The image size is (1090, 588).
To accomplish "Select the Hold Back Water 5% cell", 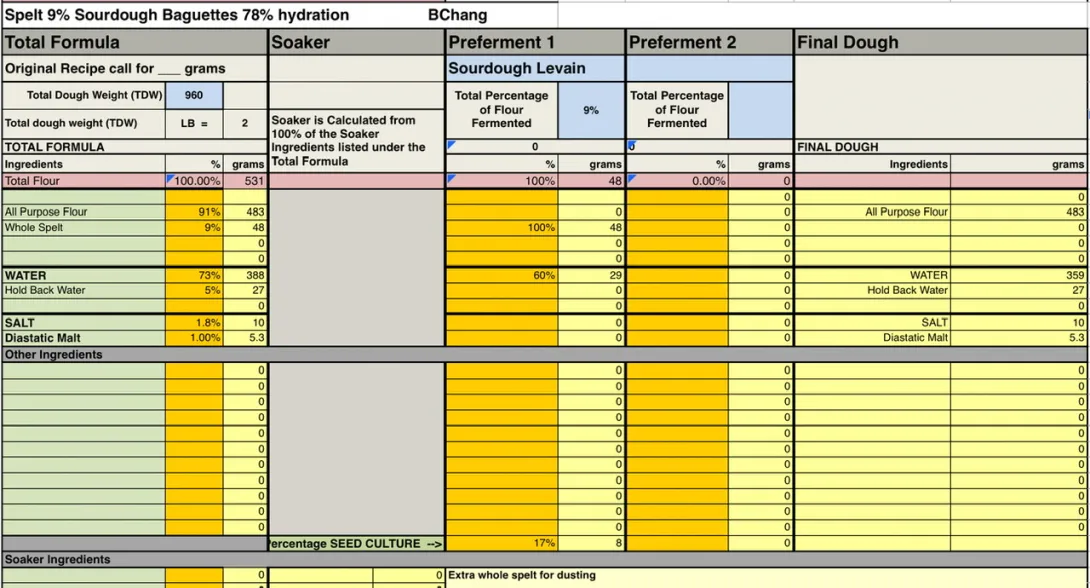I will click(195, 290).
